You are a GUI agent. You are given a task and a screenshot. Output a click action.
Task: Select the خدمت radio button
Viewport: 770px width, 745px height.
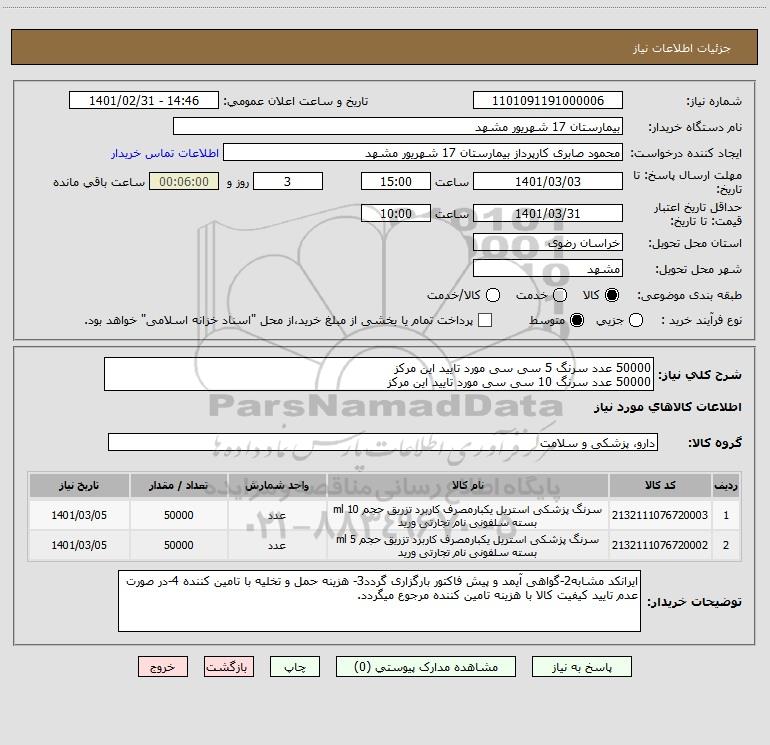[x=560, y=295]
